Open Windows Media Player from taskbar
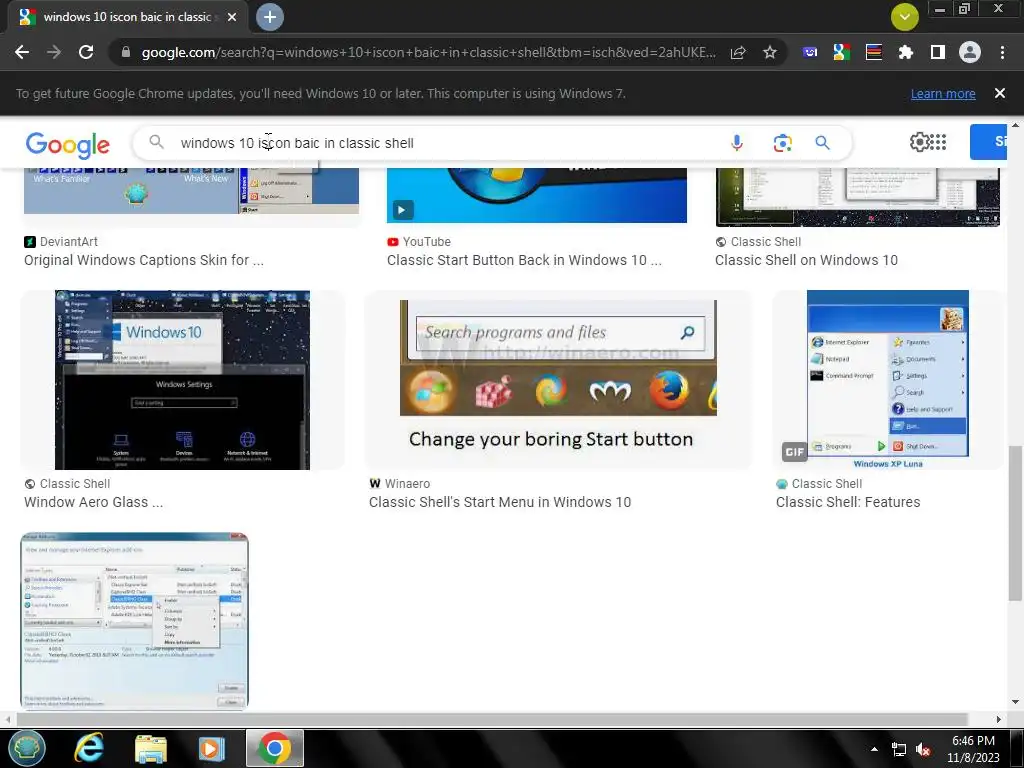Screen dimensions: 1024x768 [x=211, y=749]
